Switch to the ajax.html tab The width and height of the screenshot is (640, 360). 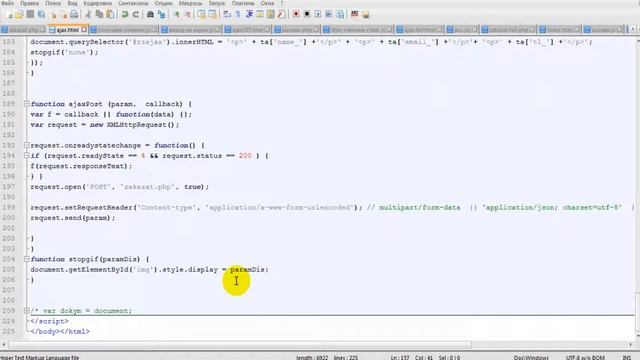pyautogui.click(x=67, y=30)
